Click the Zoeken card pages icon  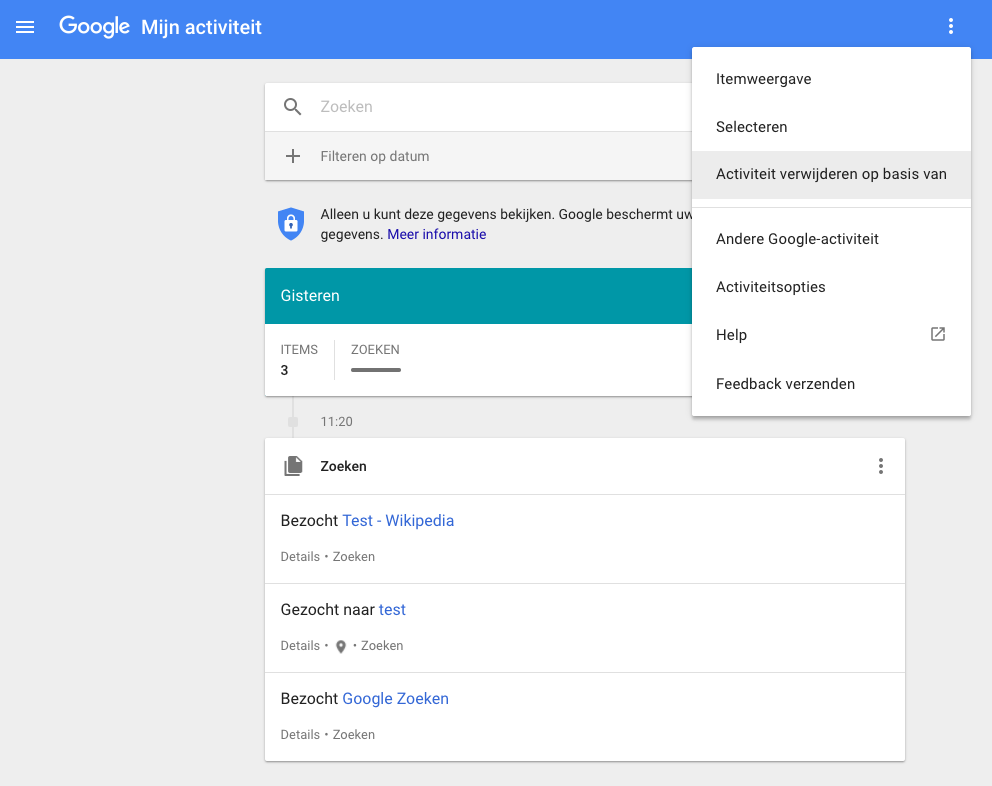[x=293, y=466]
